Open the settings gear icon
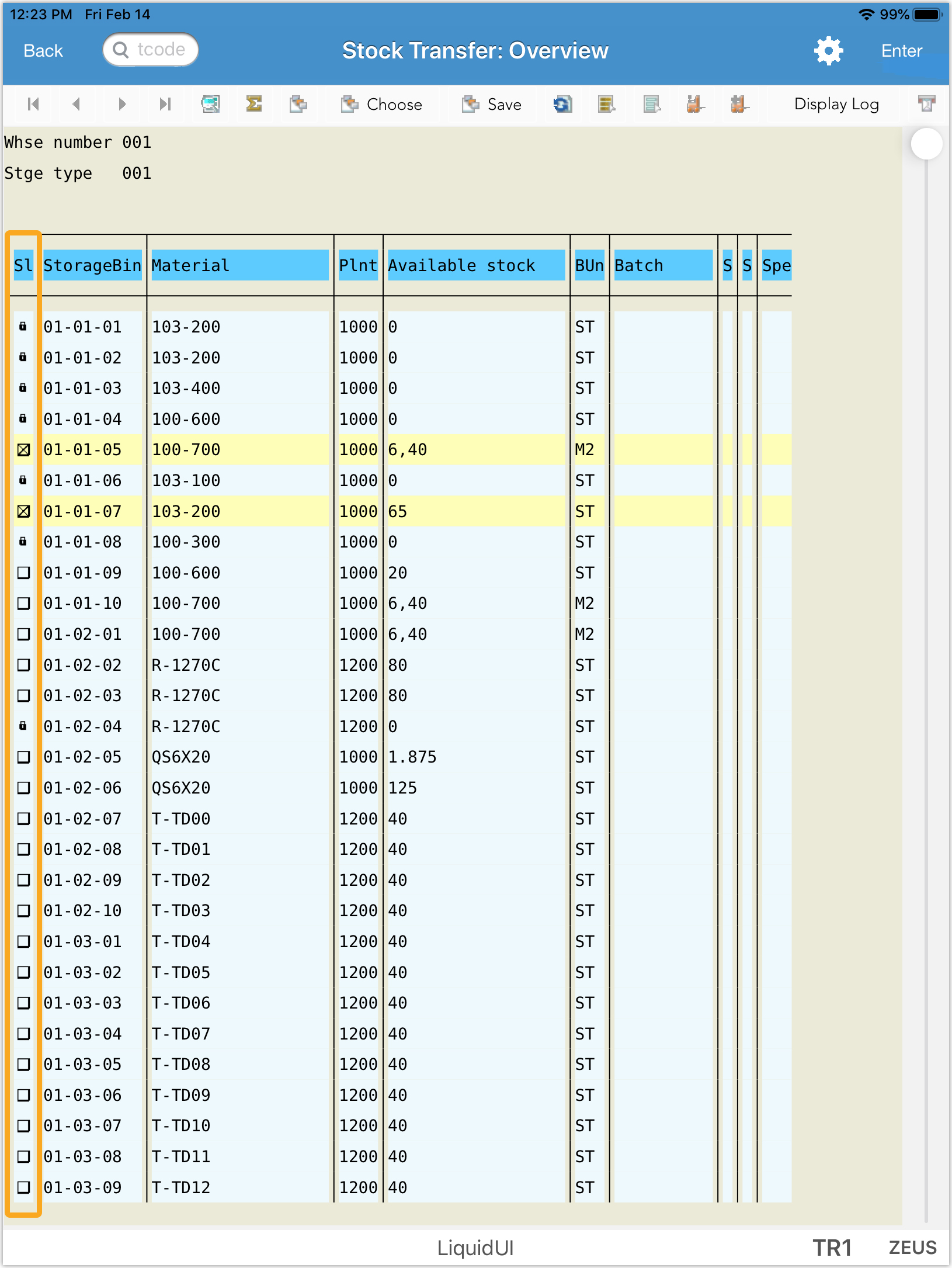 tap(828, 51)
